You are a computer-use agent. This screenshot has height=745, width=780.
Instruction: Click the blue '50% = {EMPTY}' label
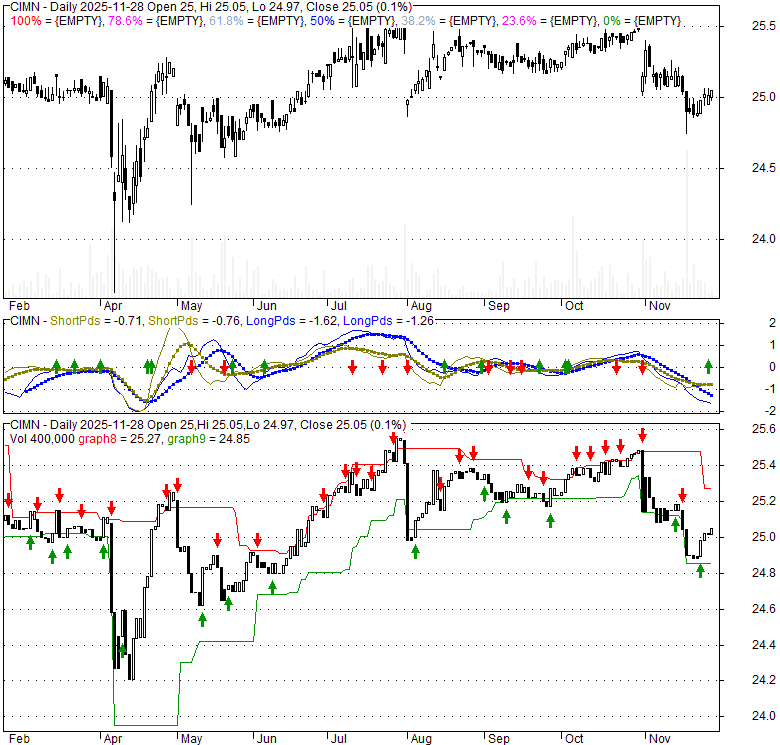pos(352,21)
